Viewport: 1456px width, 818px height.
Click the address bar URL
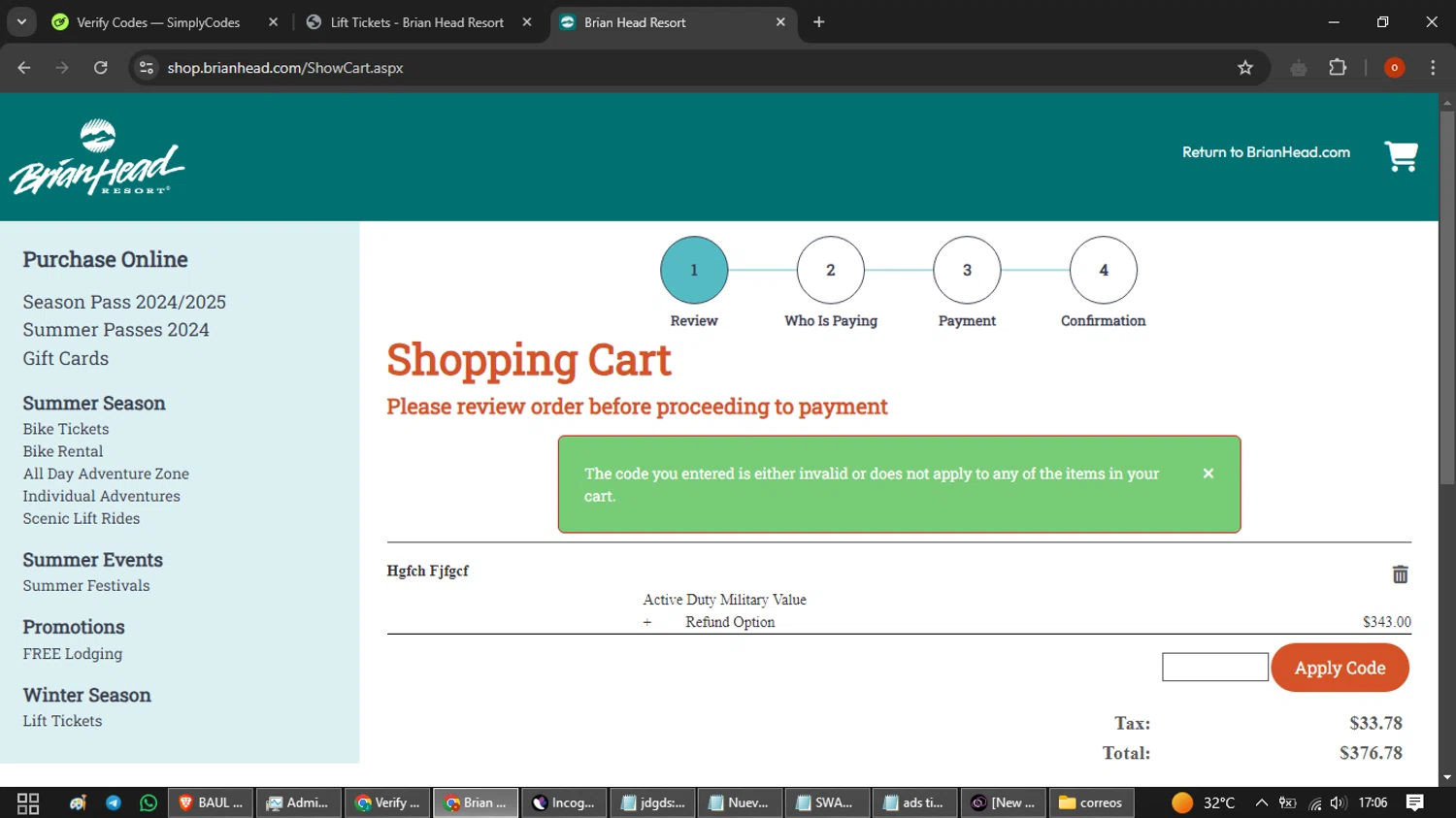pos(285,68)
